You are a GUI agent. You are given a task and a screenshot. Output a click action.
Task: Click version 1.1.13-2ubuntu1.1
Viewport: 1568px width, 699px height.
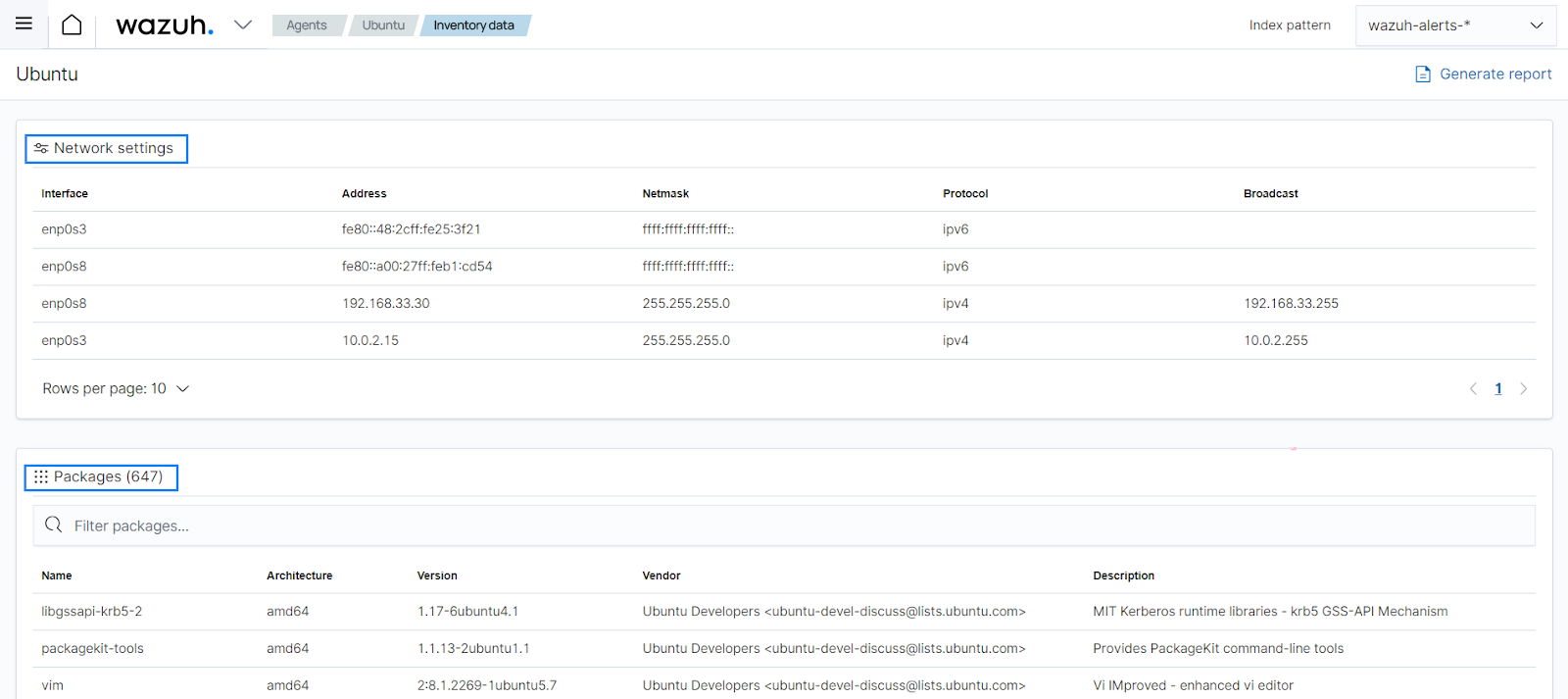(473, 649)
